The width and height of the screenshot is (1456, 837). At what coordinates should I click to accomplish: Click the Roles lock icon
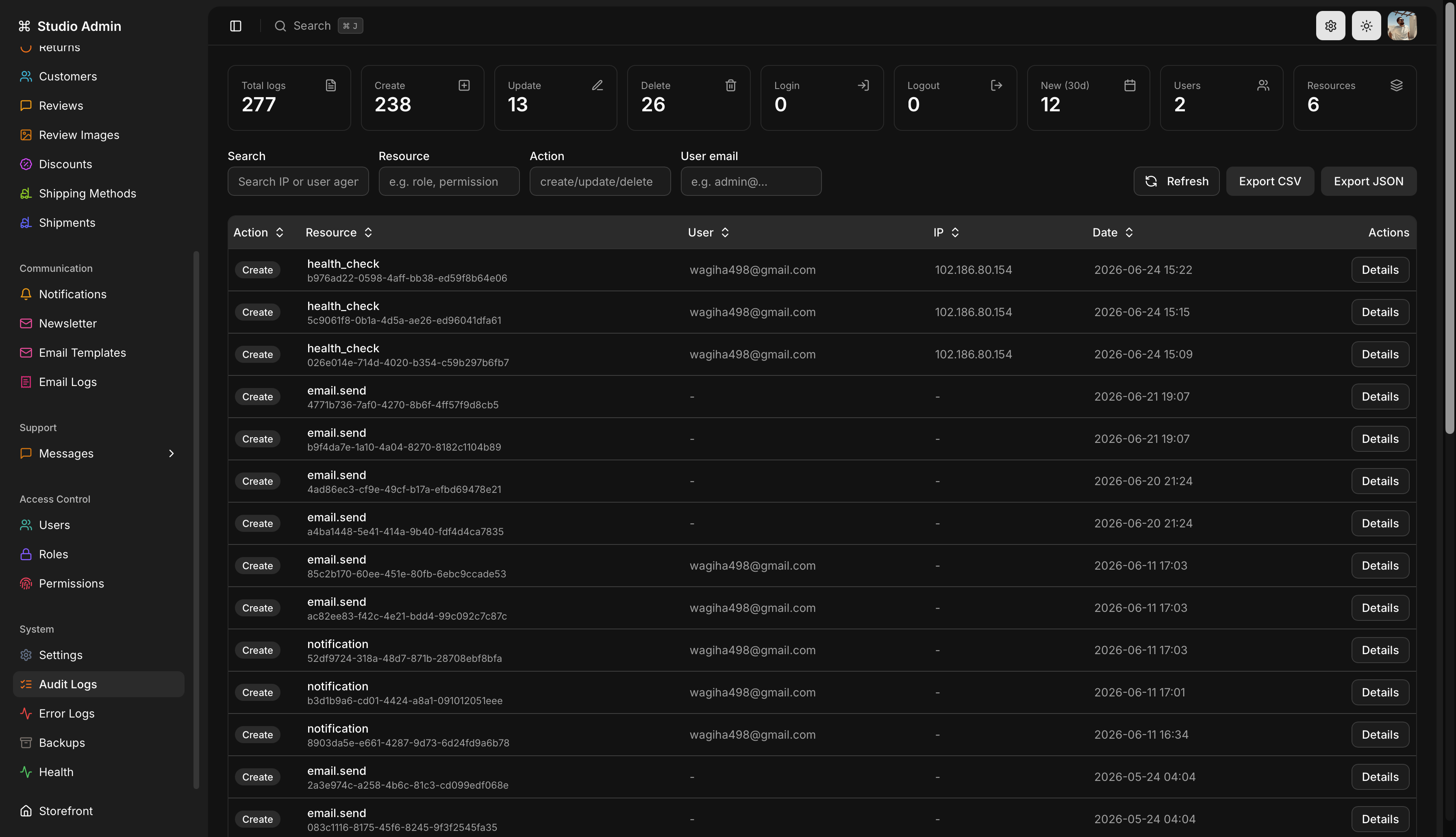click(x=26, y=554)
